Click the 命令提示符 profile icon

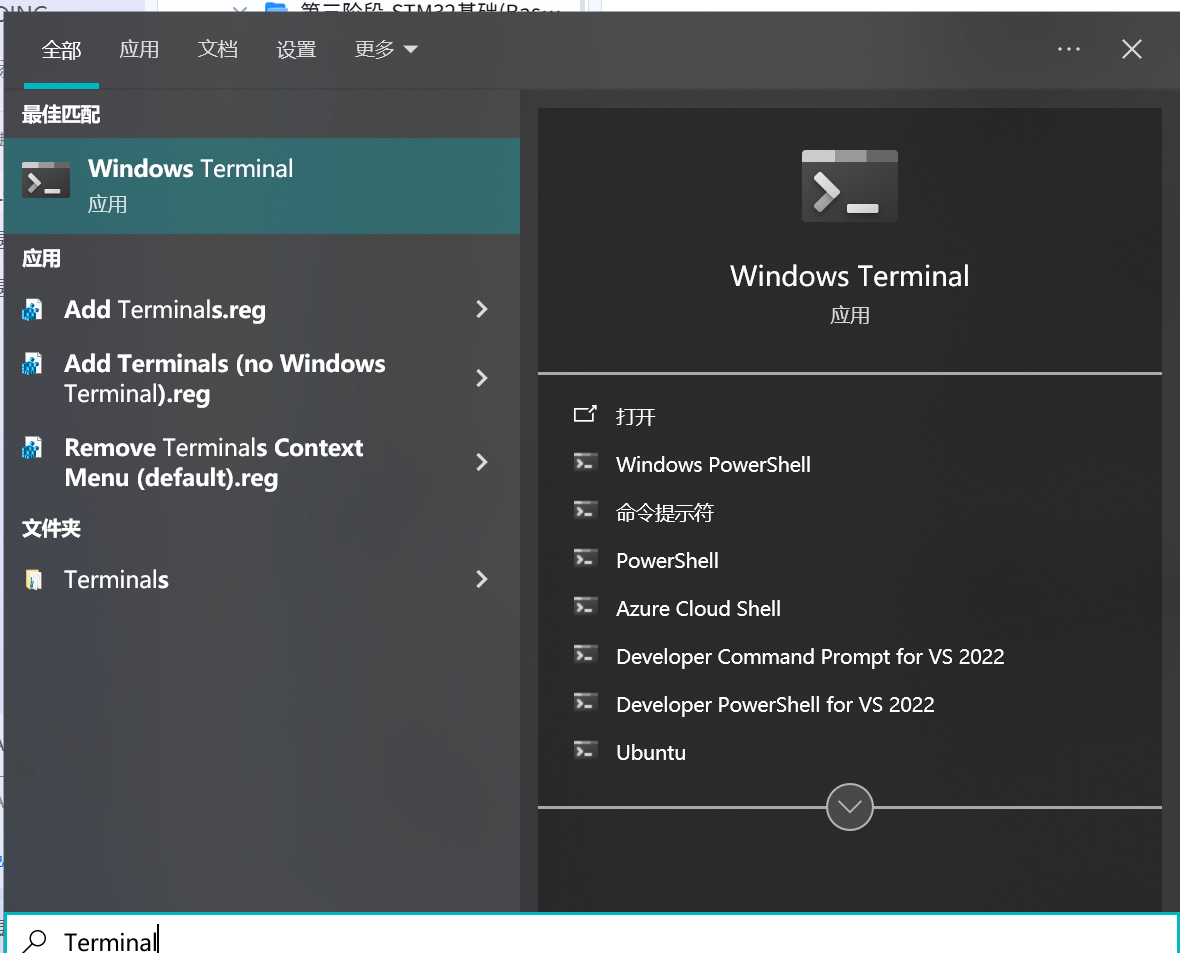coord(585,510)
